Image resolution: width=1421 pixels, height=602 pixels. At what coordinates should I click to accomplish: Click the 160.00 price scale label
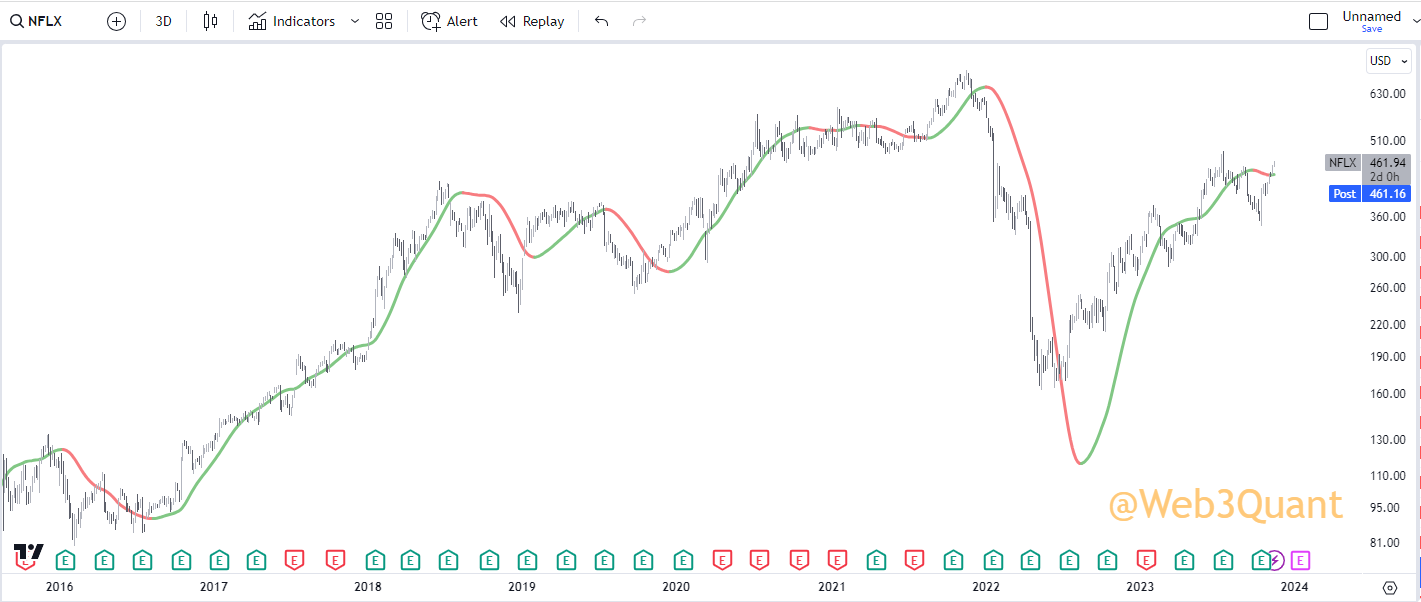pyautogui.click(x=1388, y=394)
